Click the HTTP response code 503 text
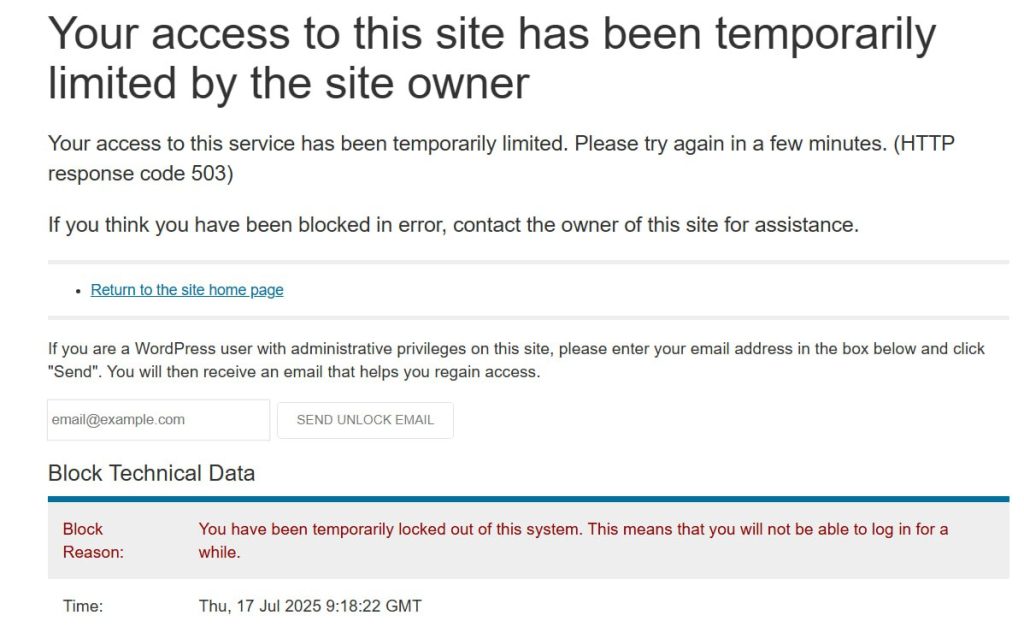Image resolution: width=1024 pixels, height=639 pixels. [x=501, y=158]
